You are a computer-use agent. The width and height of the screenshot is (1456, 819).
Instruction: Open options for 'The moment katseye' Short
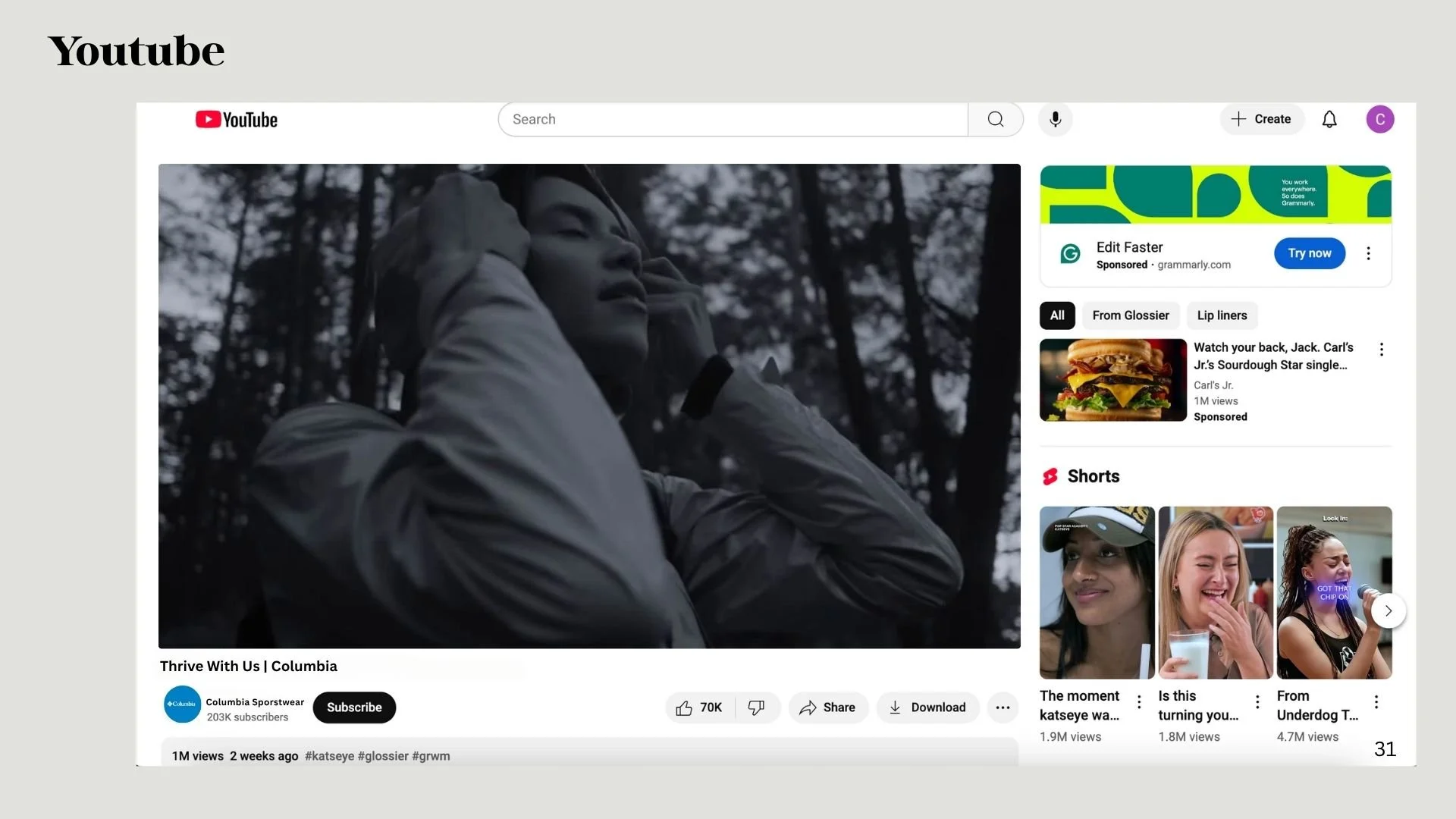(x=1139, y=701)
